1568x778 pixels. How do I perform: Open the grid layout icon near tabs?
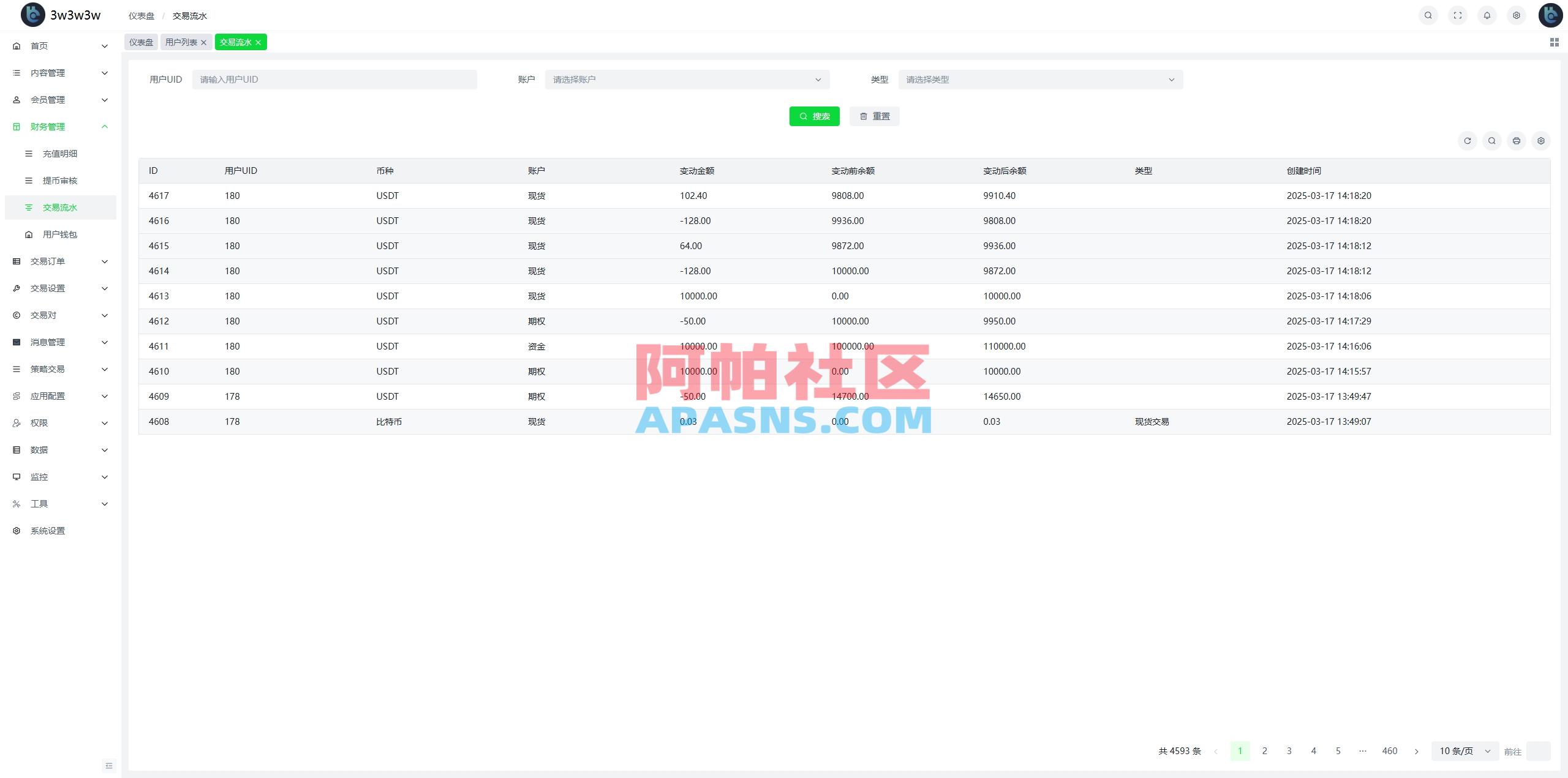pos(1554,42)
